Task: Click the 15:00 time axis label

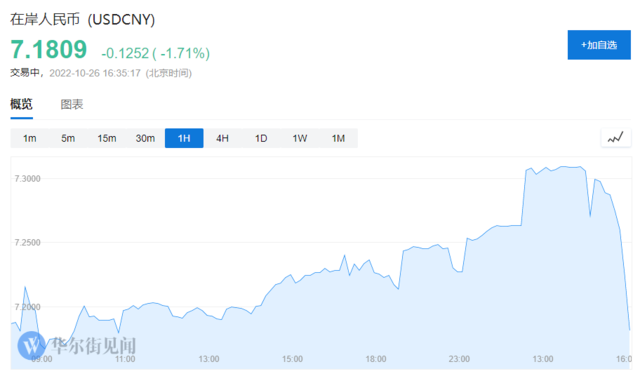Action: click(x=292, y=359)
